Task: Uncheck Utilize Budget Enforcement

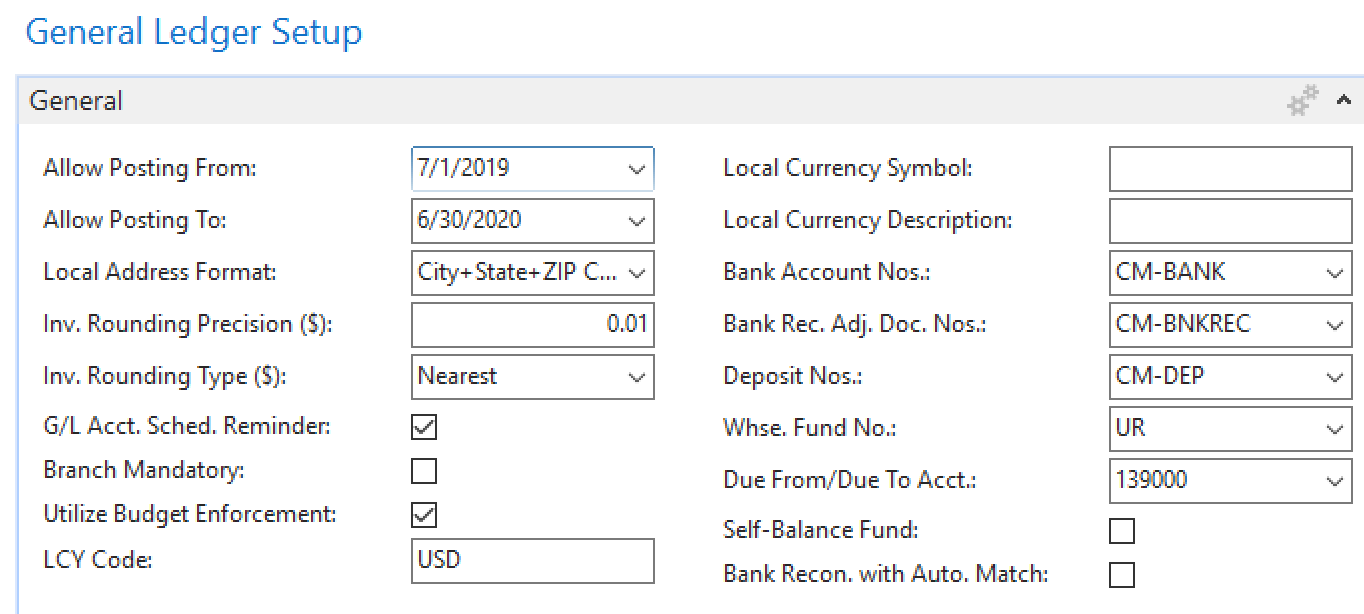Action: click(424, 515)
